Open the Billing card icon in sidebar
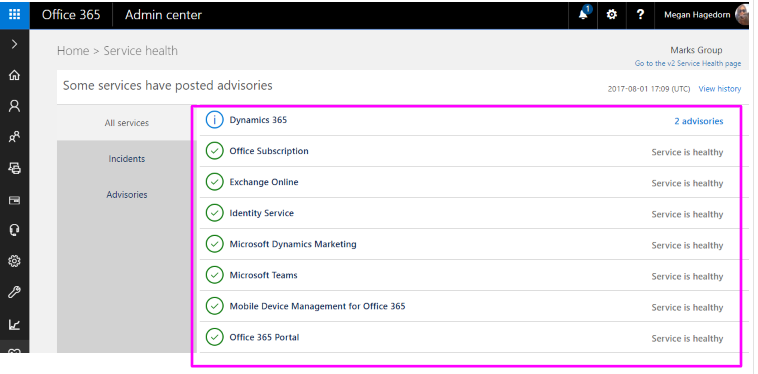758x374 pixels. point(15,200)
